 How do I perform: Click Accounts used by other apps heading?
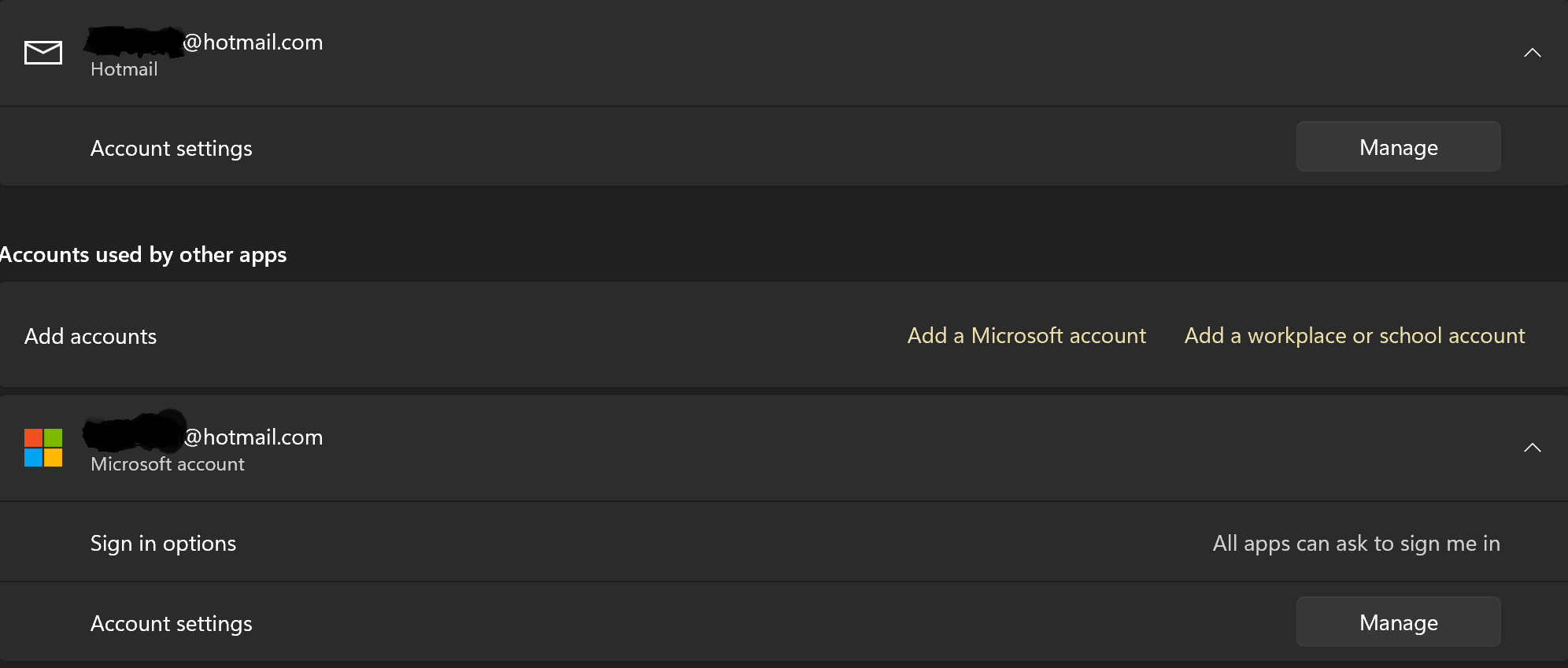(x=143, y=255)
